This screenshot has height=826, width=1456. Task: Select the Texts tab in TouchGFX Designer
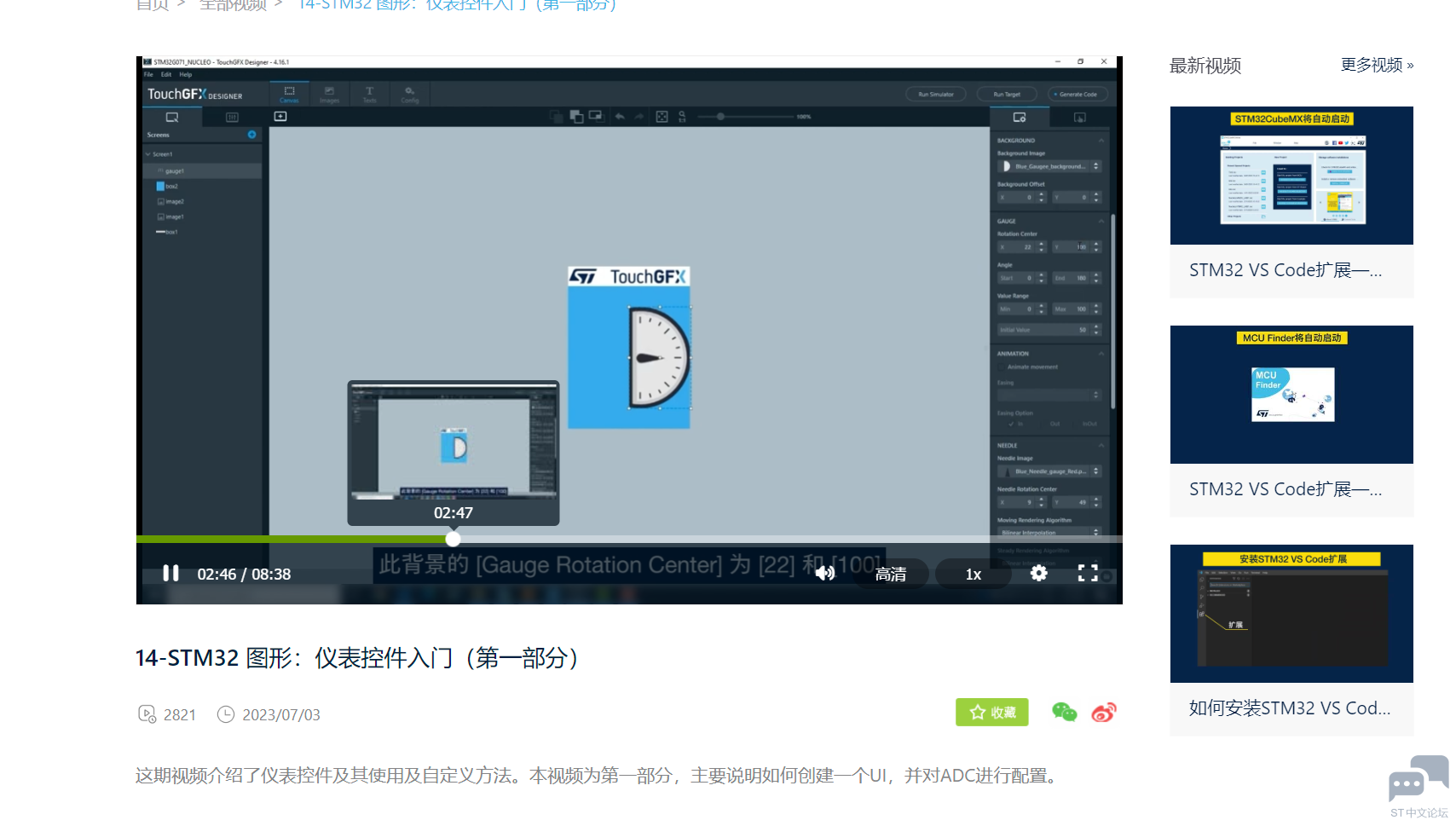coord(369,94)
